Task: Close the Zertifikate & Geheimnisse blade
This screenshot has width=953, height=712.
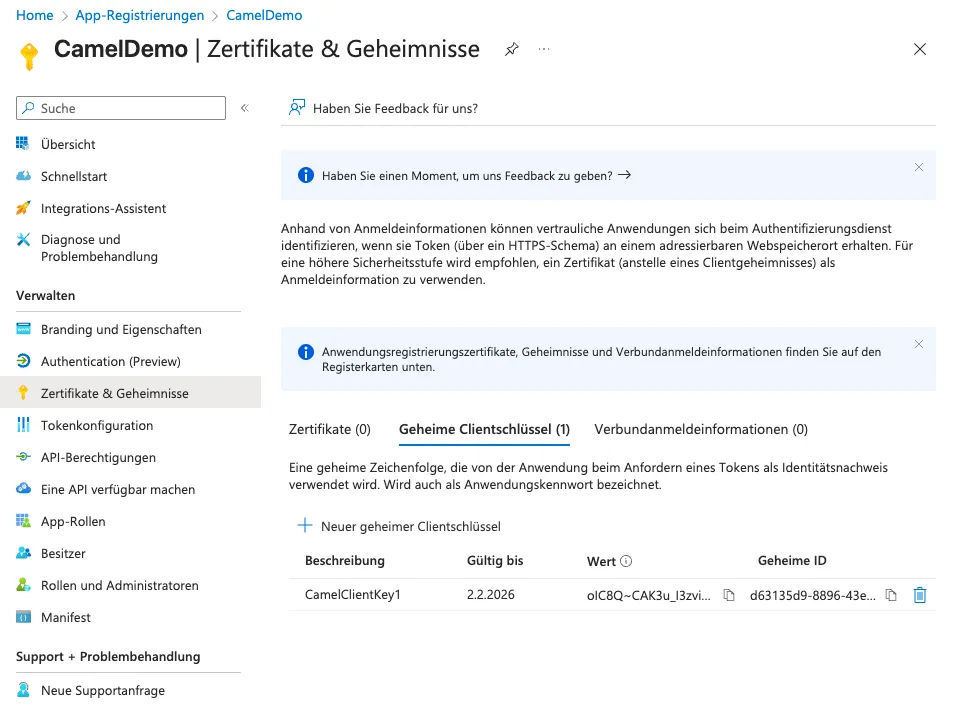Action: [x=920, y=49]
